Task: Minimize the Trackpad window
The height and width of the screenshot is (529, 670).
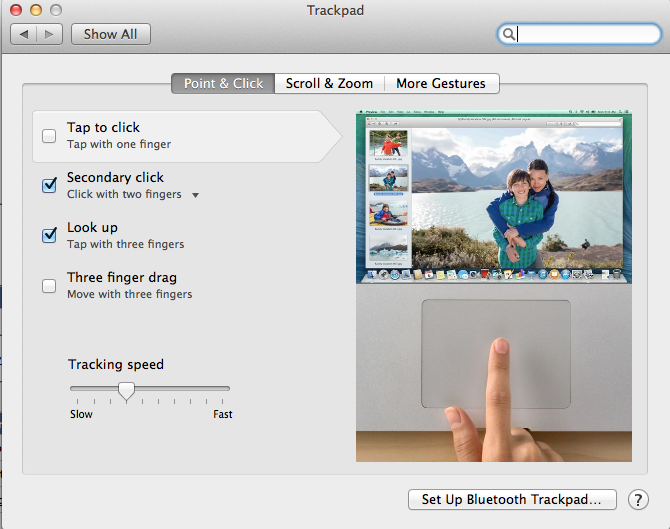Action: (36, 10)
